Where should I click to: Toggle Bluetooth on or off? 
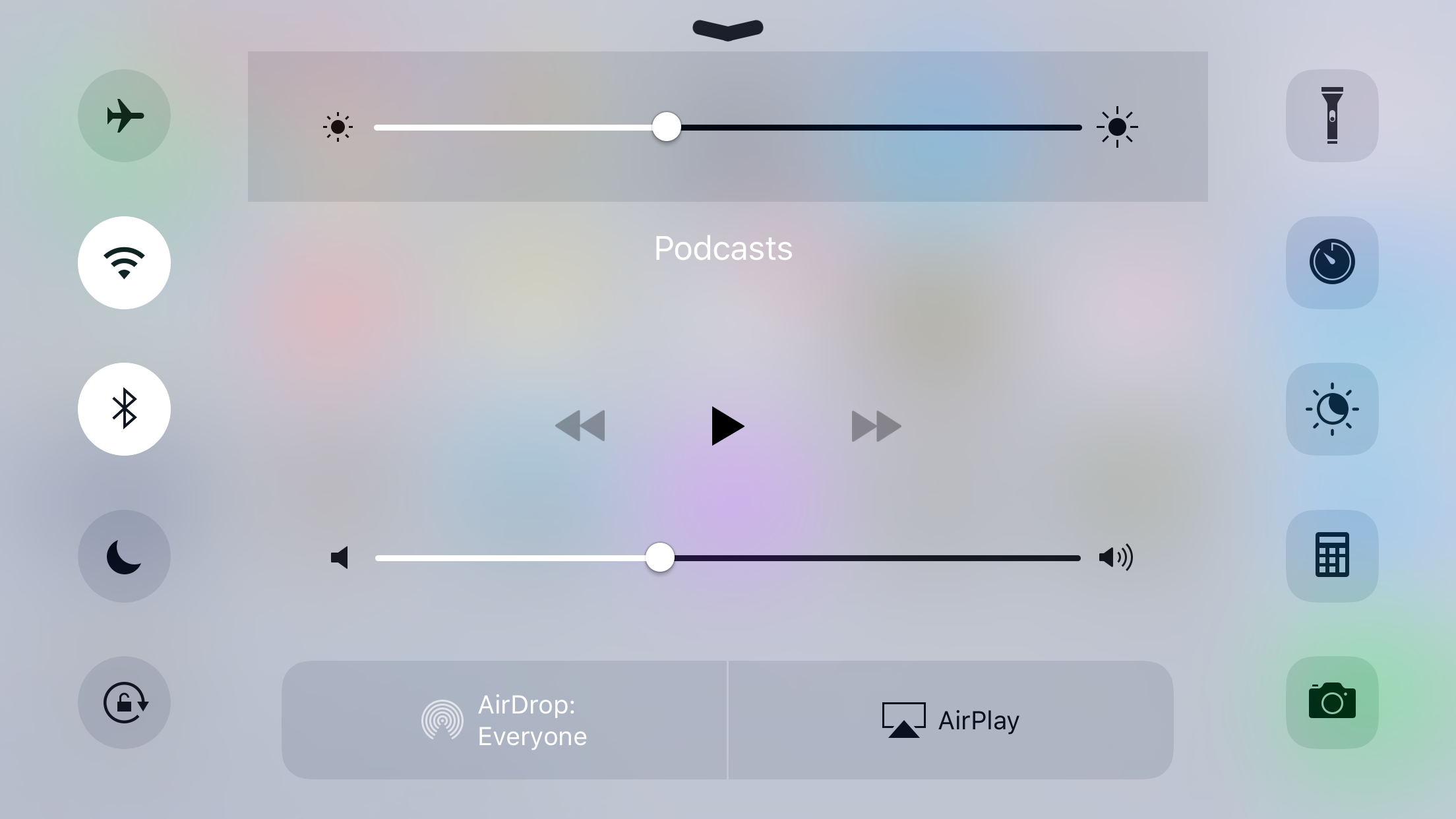tap(124, 408)
